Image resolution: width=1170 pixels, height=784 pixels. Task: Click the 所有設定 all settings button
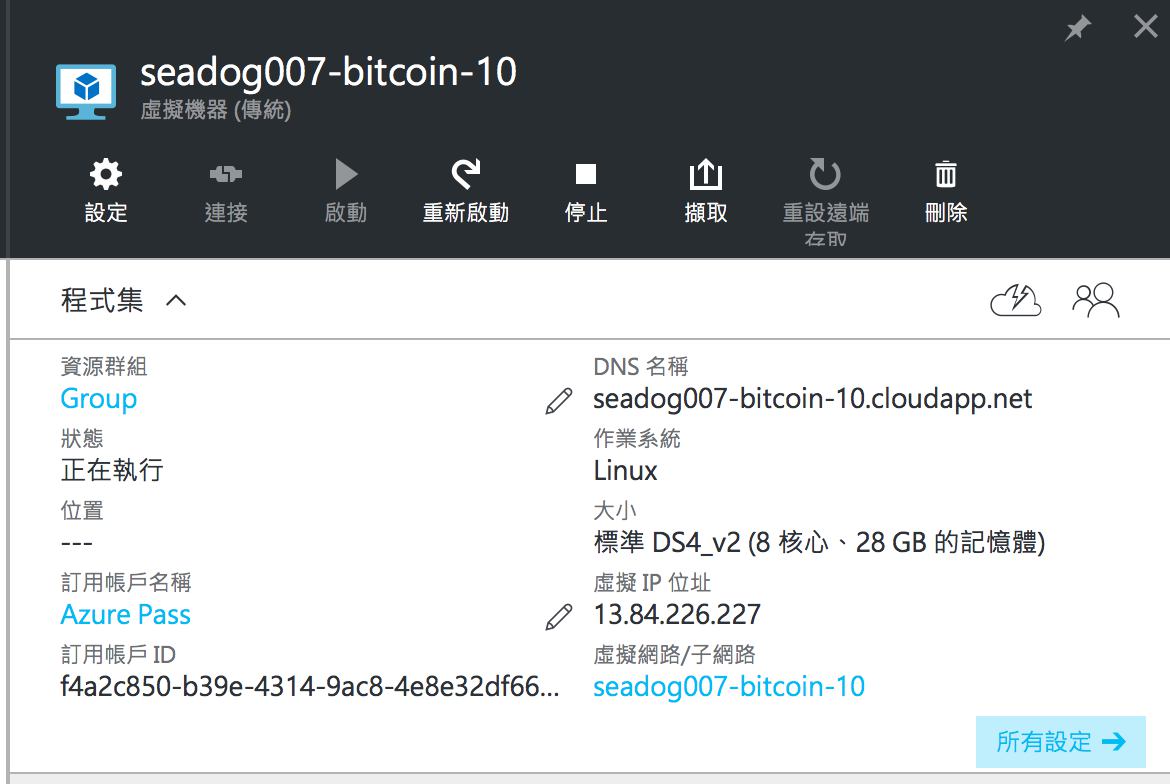pyautogui.click(x=1060, y=741)
